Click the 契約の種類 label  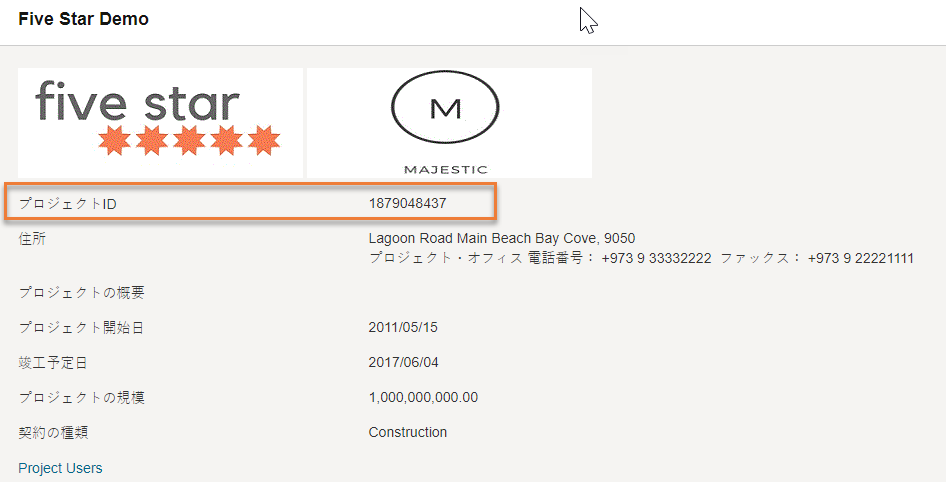click(53, 433)
